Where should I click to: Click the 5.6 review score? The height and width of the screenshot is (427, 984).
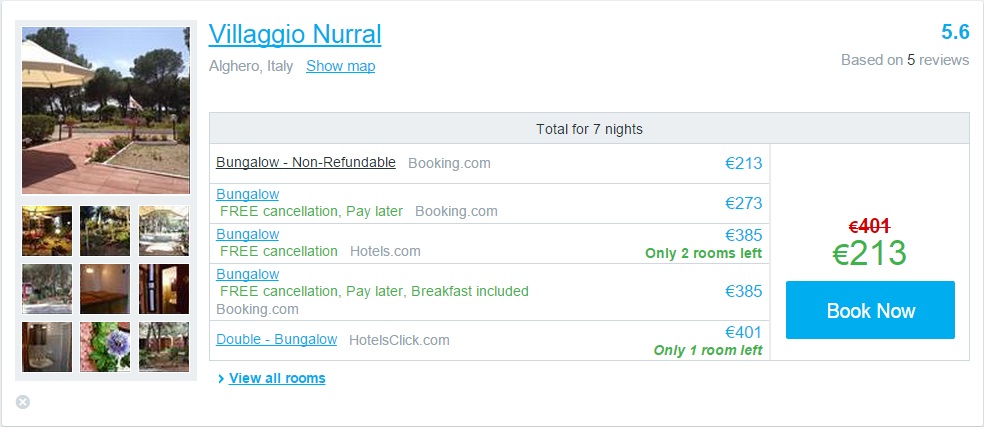click(955, 32)
